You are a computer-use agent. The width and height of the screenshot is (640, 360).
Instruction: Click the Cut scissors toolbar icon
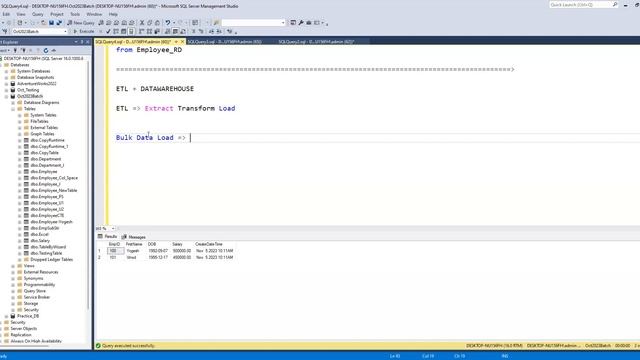pos(142,23)
